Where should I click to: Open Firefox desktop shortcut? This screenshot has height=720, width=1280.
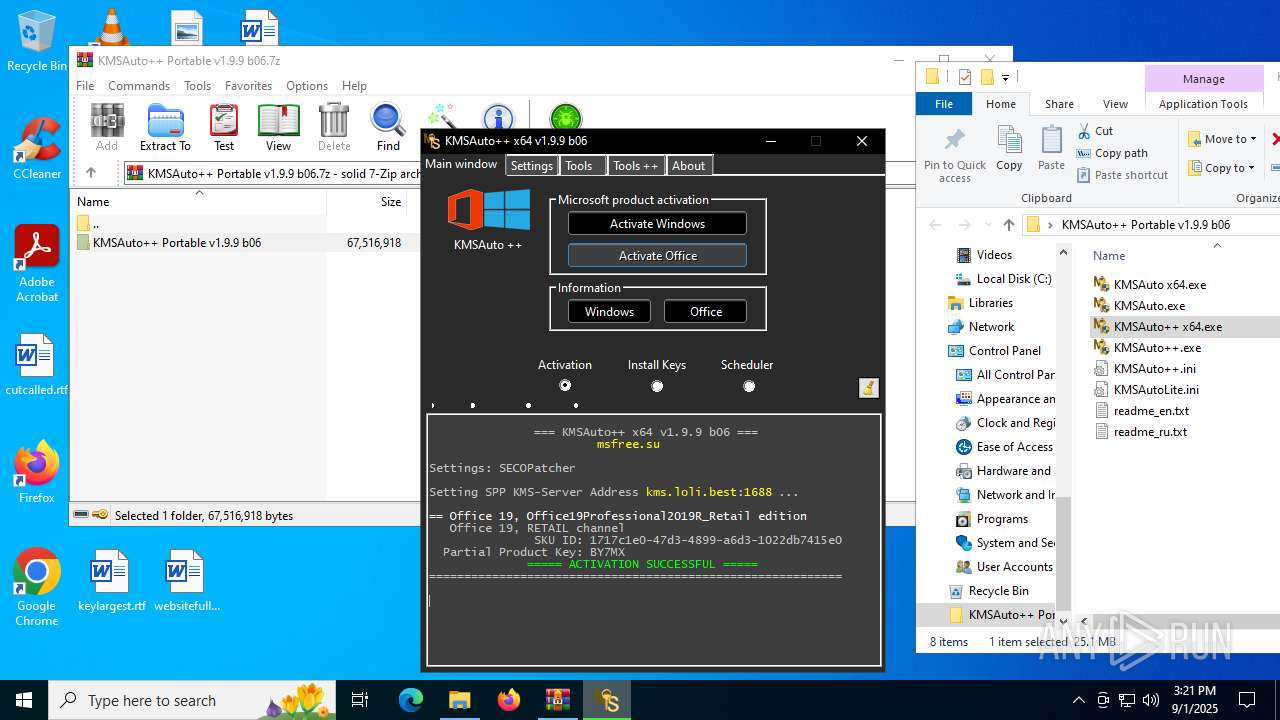pos(37,472)
